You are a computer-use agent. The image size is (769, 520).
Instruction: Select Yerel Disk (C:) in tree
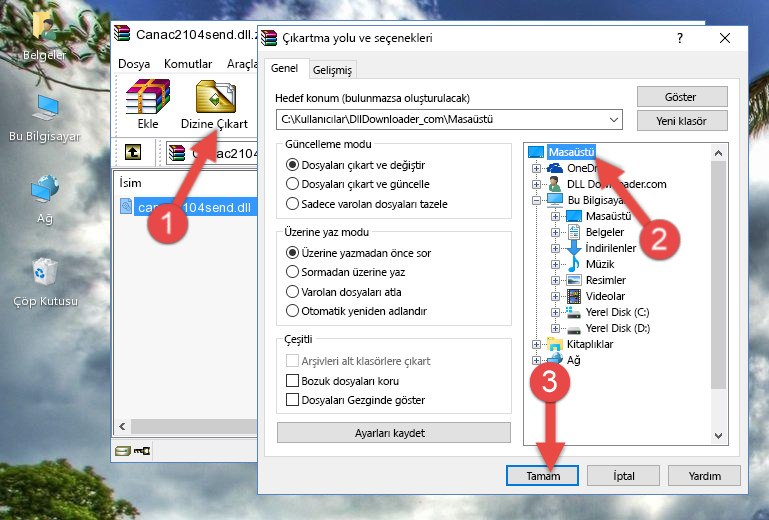pos(617,312)
